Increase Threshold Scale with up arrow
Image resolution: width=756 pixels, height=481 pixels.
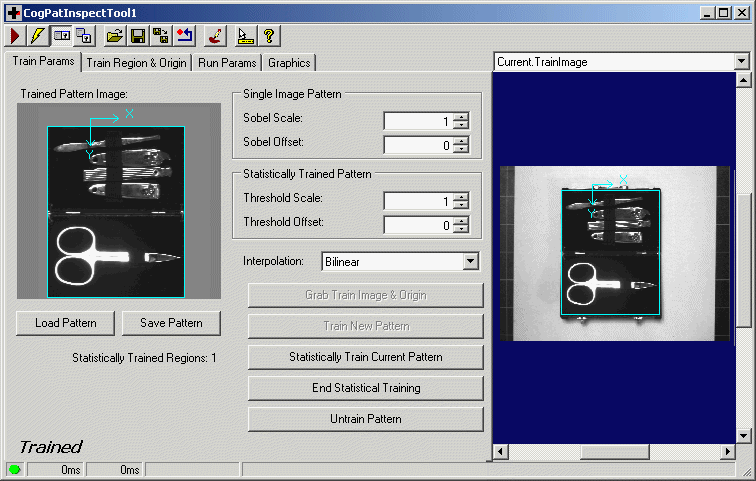coord(461,197)
